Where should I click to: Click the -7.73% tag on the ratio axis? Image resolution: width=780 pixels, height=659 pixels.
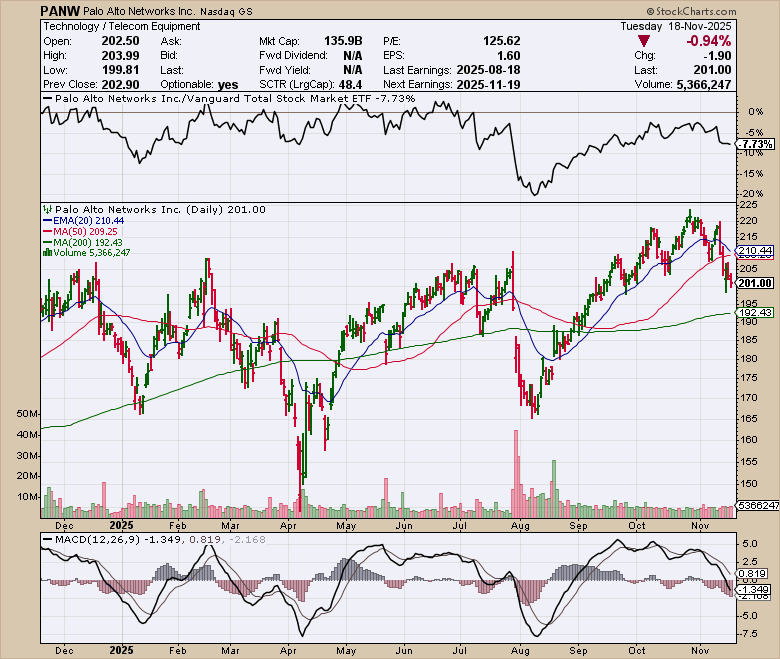pos(756,144)
